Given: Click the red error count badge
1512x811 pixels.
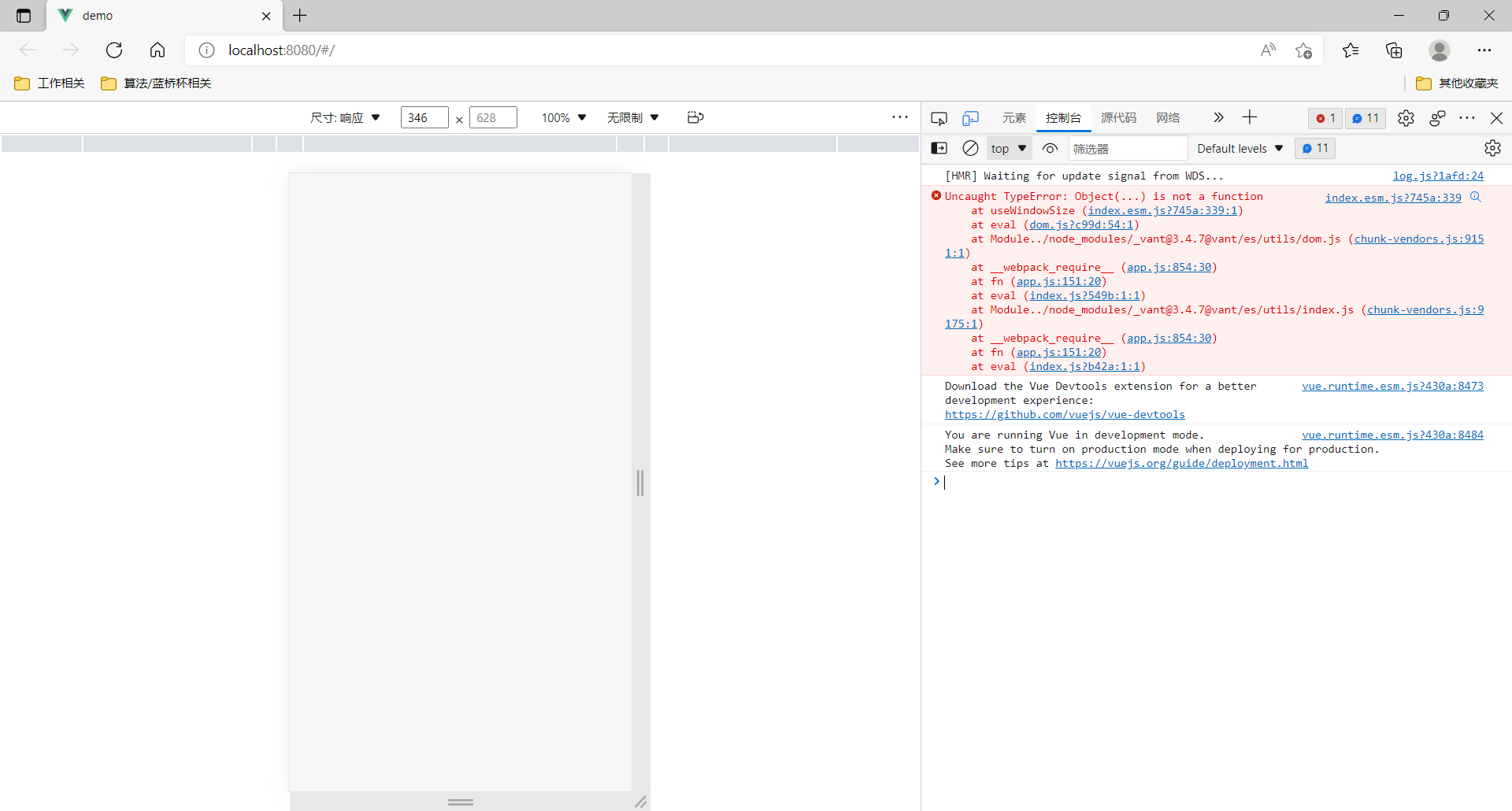Looking at the screenshot, I should pos(1325,118).
